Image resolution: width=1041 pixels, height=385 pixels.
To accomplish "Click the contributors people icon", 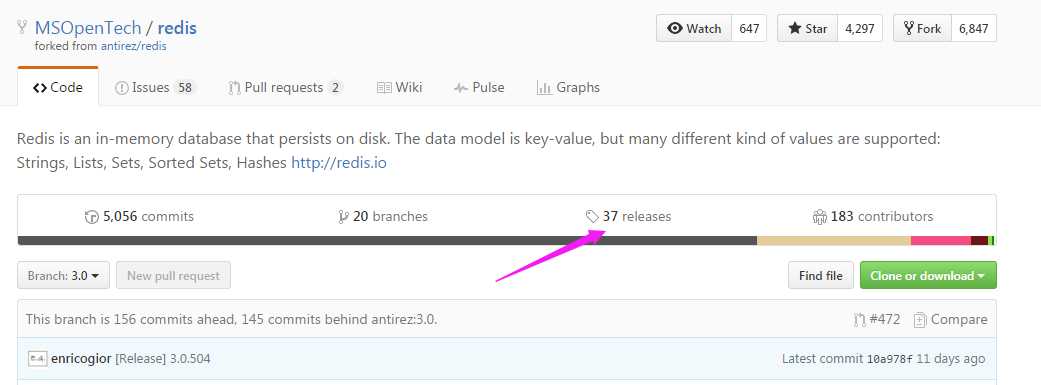I will tap(819, 216).
